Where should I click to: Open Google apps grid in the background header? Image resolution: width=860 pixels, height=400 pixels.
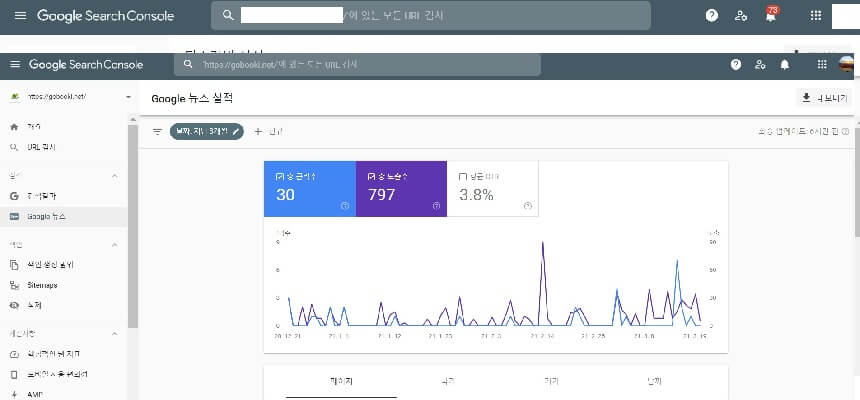pos(816,15)
